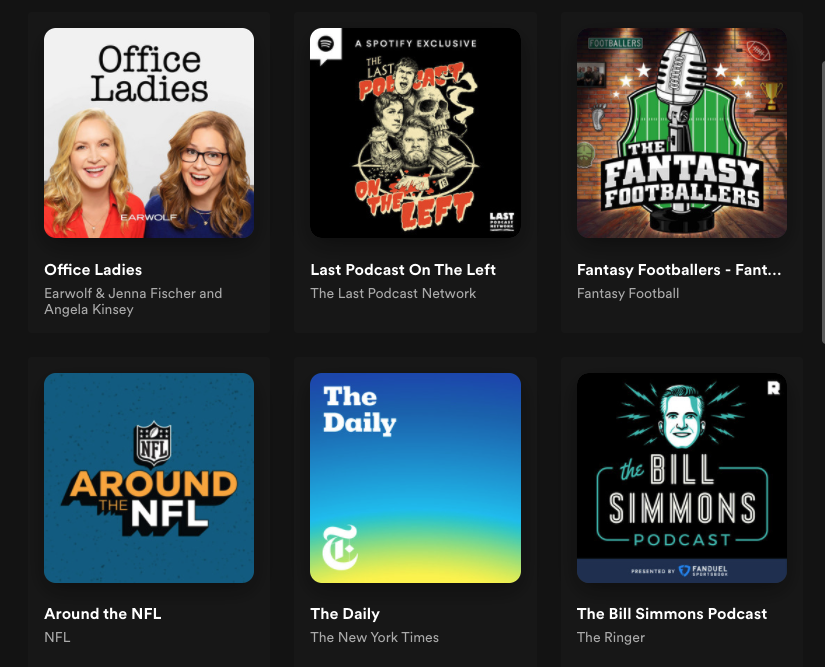Viewport: 825px width, 667px height.
Task: Open The Daily podcast artwork
Action: pyautogui.click(x=415, y=478)
